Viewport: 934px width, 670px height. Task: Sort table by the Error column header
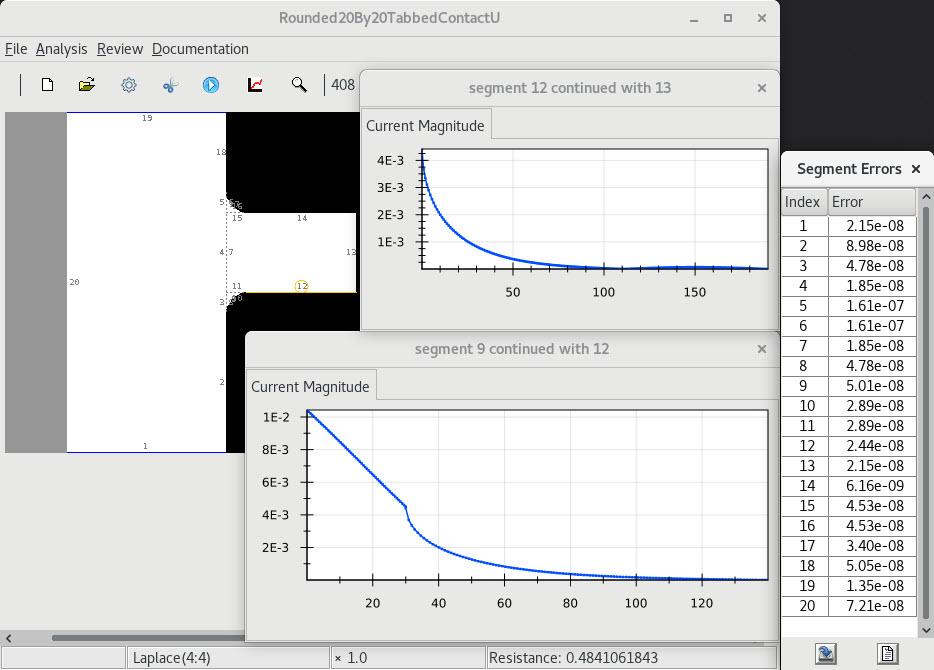pos(871,202)
